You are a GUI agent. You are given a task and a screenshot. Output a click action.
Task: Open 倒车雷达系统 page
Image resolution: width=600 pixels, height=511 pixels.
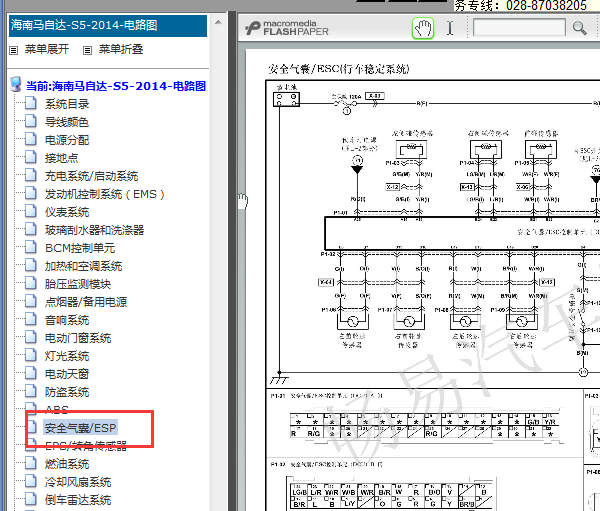78,500
